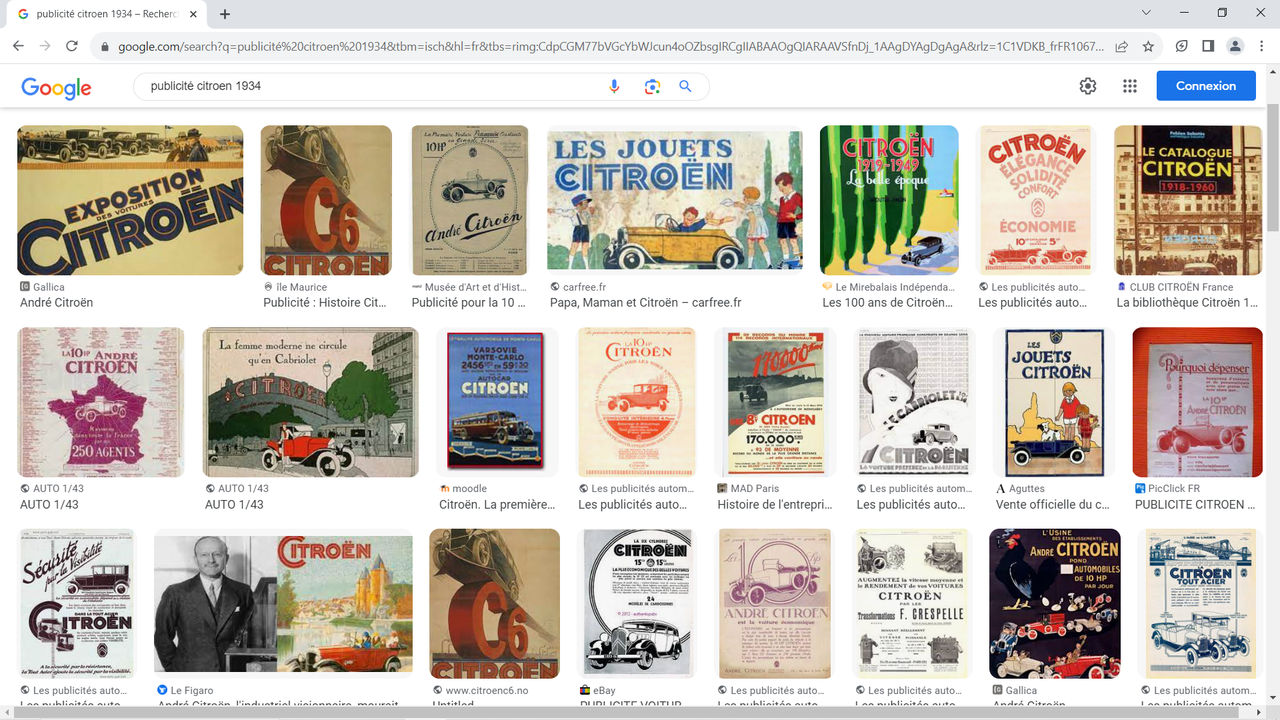View site information via the padlock icon

click(104, 46)
